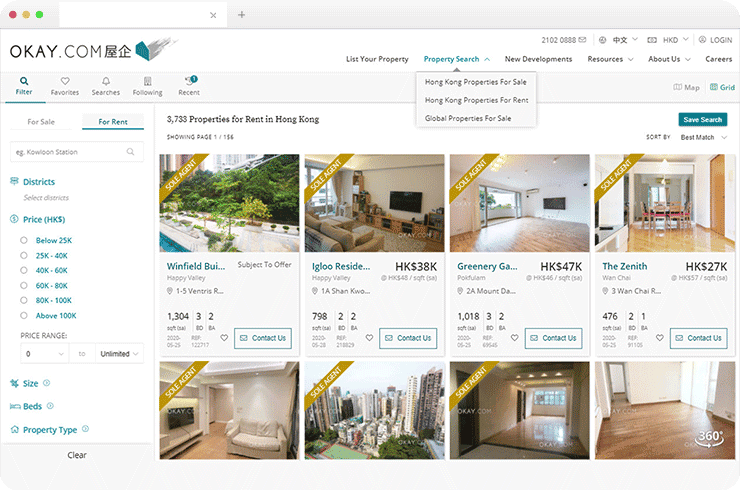
Task: Open the Greenery Garden property photo
Action: [518, 203]
